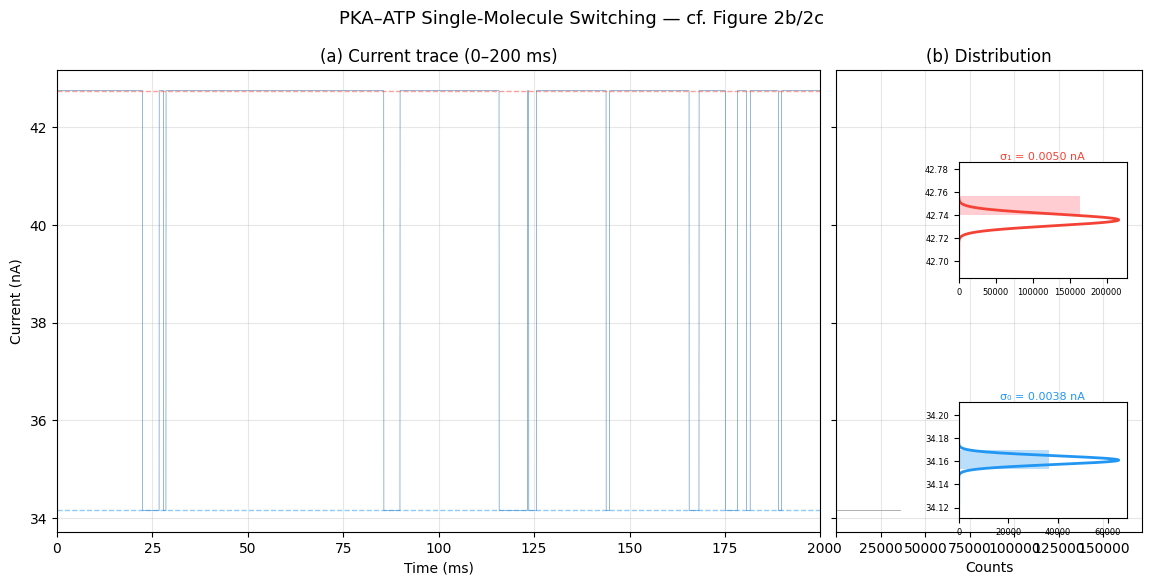The image size is (1151, 585).
Task: Click the figure title PKA–ATP Single-Molecule Switching
Action: point(580,19)
